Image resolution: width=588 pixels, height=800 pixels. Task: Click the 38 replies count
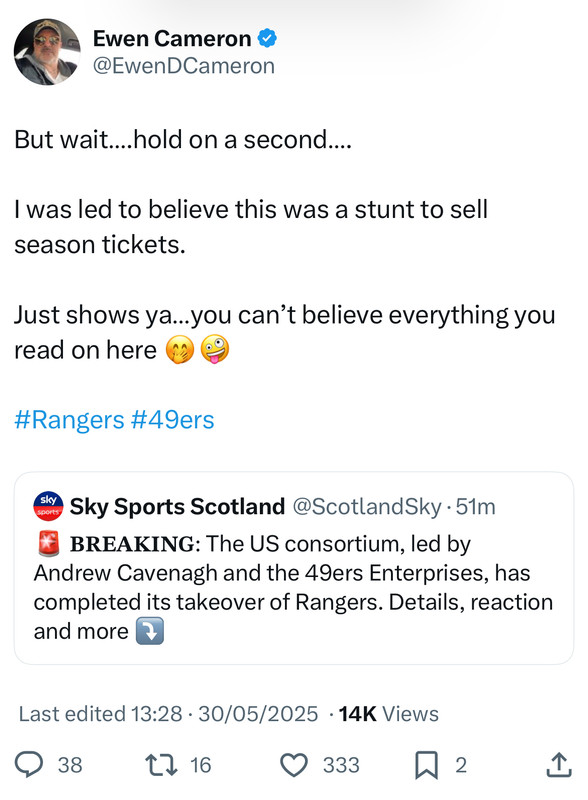point(70,765)
